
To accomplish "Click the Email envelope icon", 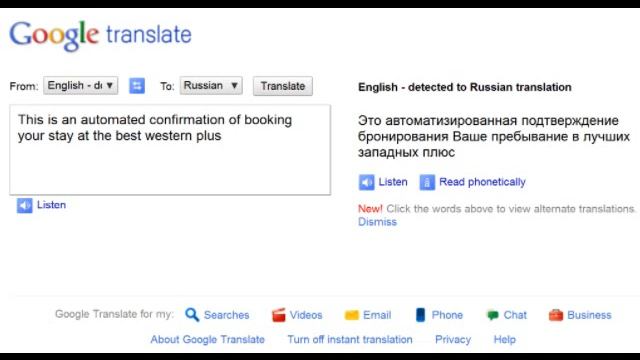I will pos(351,315).
